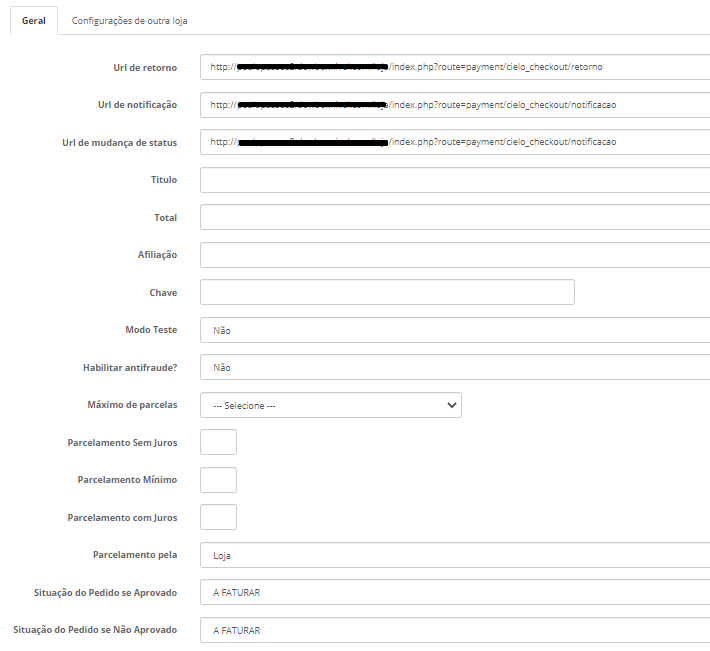The height and width of the screenshot is (651, 710).
Task: Click the Parcelamento pela label
Action: tap(135, 555)
